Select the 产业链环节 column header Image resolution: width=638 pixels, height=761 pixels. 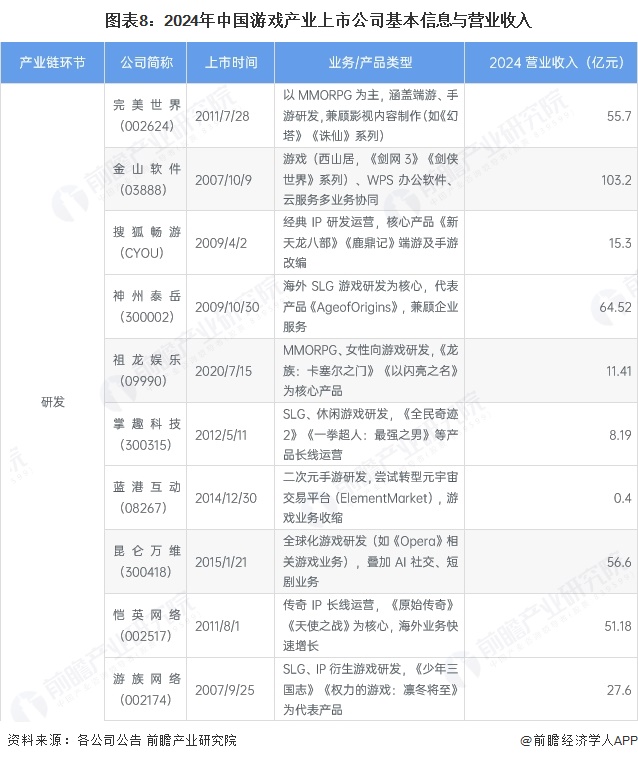coord(52,64)
